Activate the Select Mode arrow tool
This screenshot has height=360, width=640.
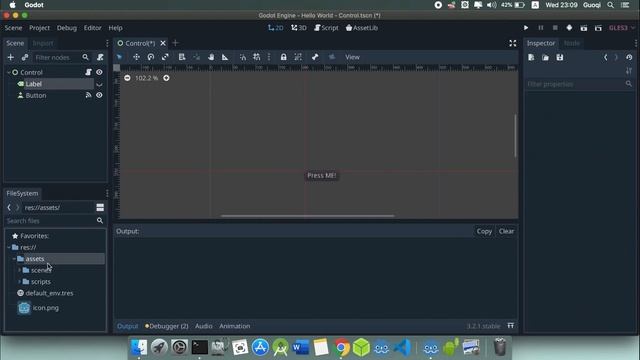point(119,57)
